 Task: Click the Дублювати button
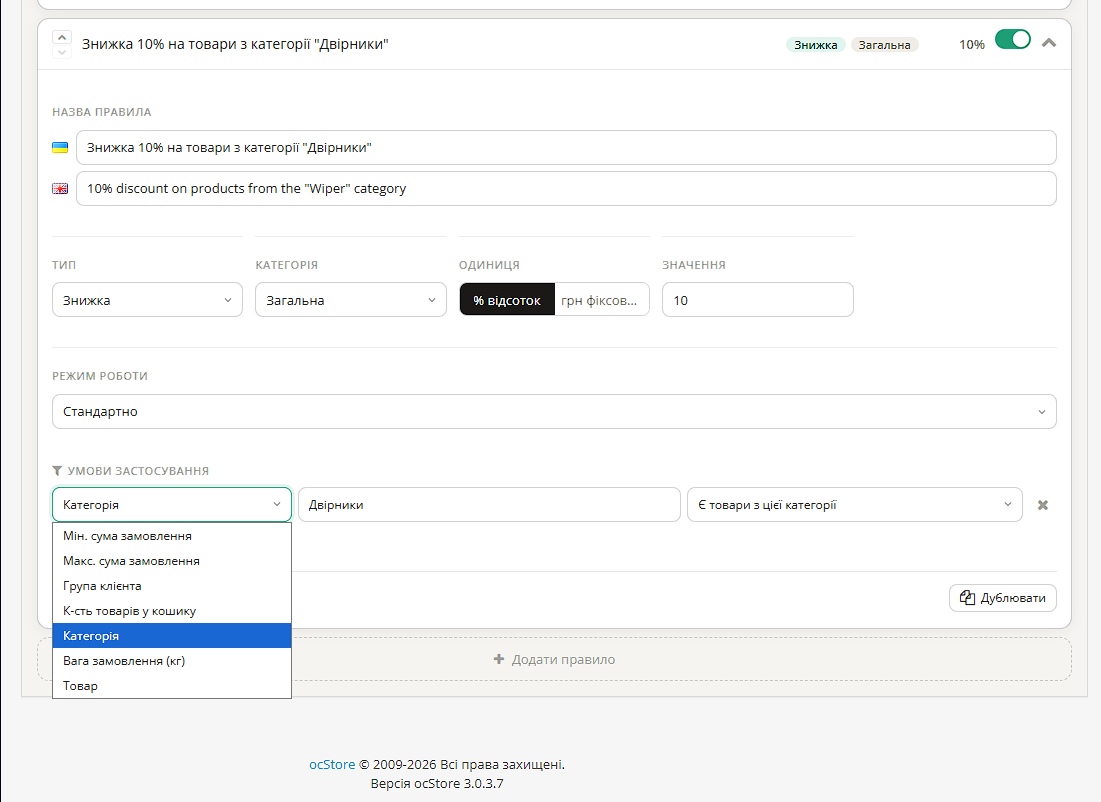coord(1003,598)
